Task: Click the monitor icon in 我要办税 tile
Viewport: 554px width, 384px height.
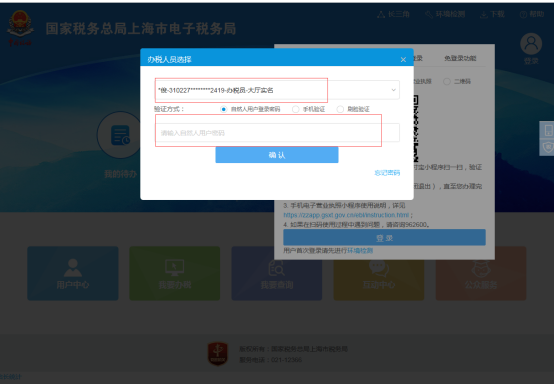Action: (x=175, y=267)
